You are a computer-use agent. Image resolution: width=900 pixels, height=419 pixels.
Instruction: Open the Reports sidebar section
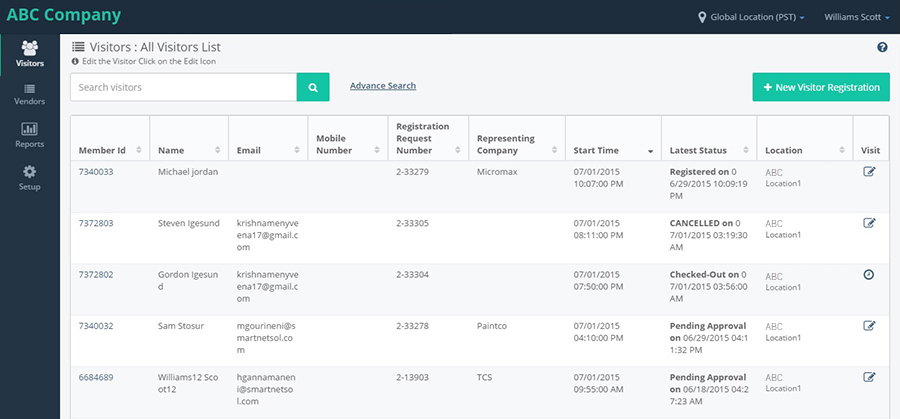point(30,135)
